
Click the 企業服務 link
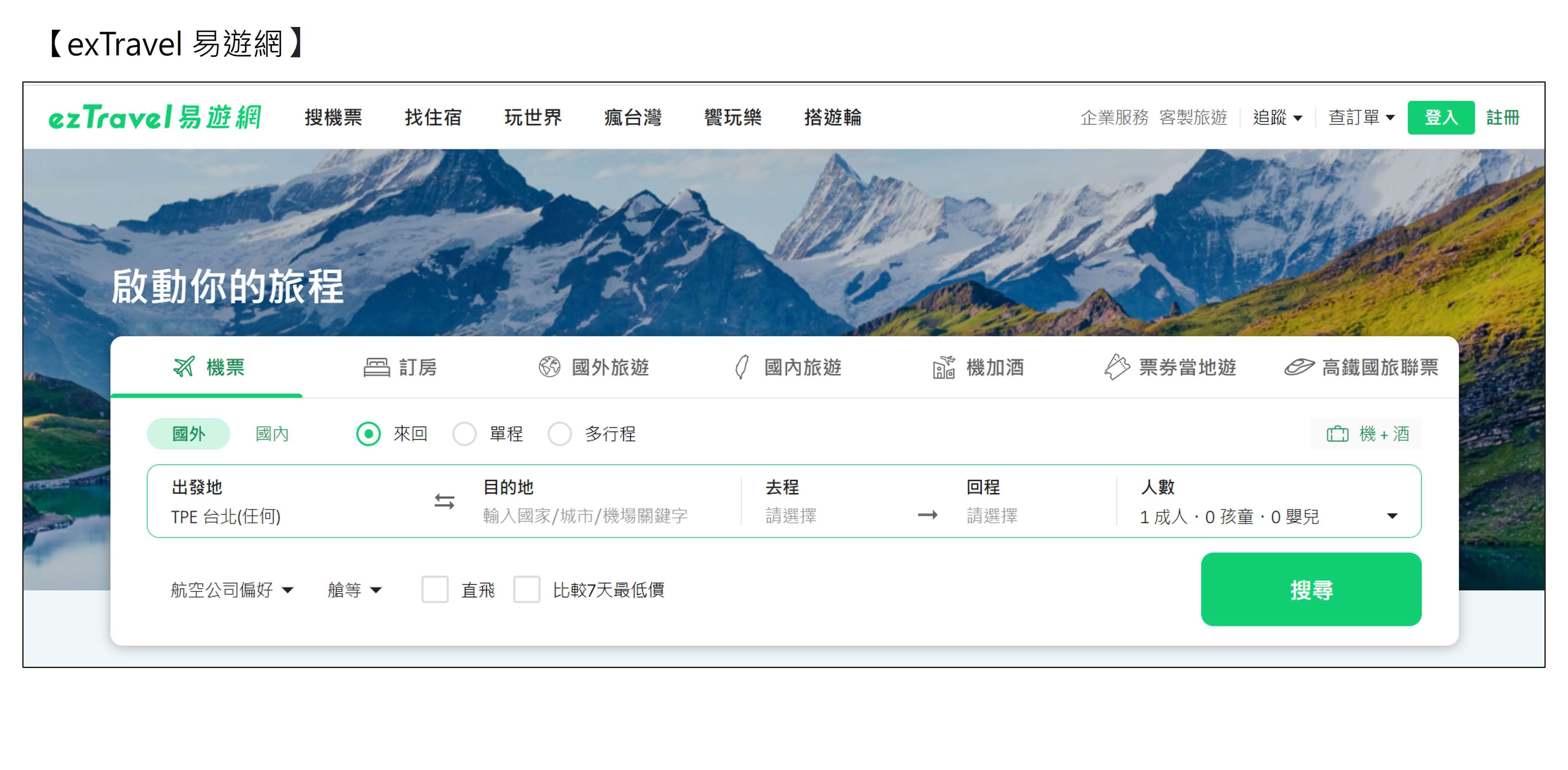(1114, 117)
